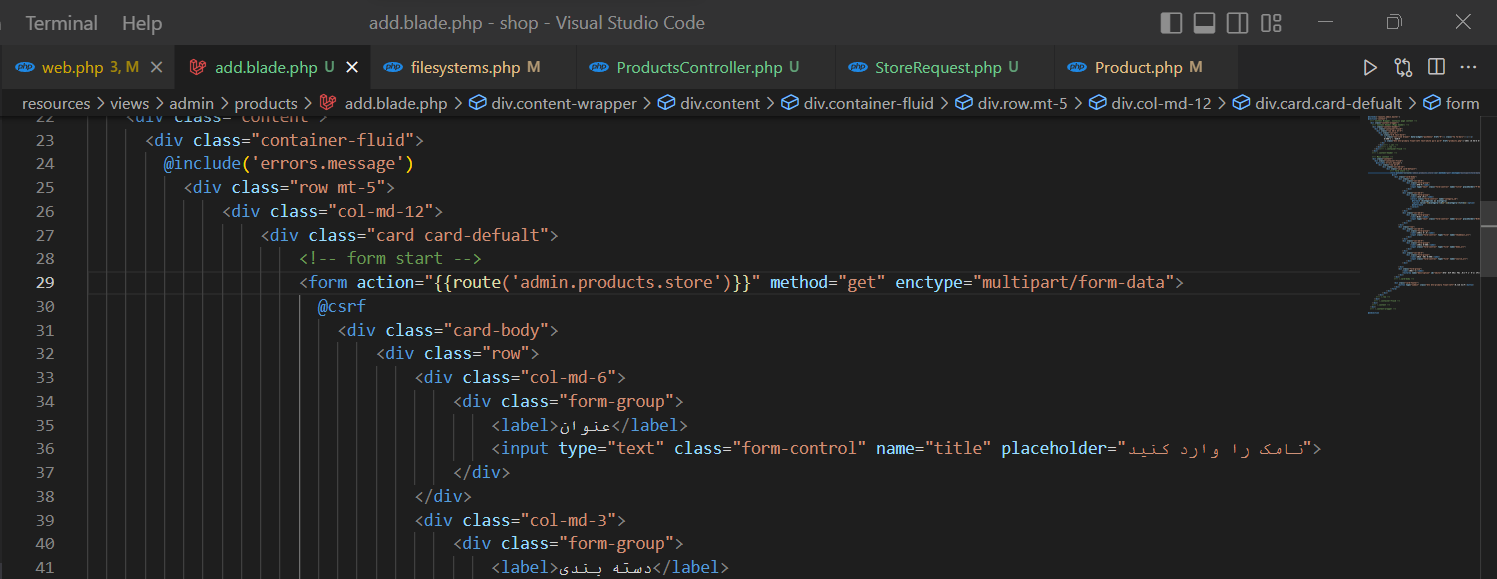Open the Terminal menu
Image resolution: width=1497 pixels, height=579 pixels.
coord(61,23)
